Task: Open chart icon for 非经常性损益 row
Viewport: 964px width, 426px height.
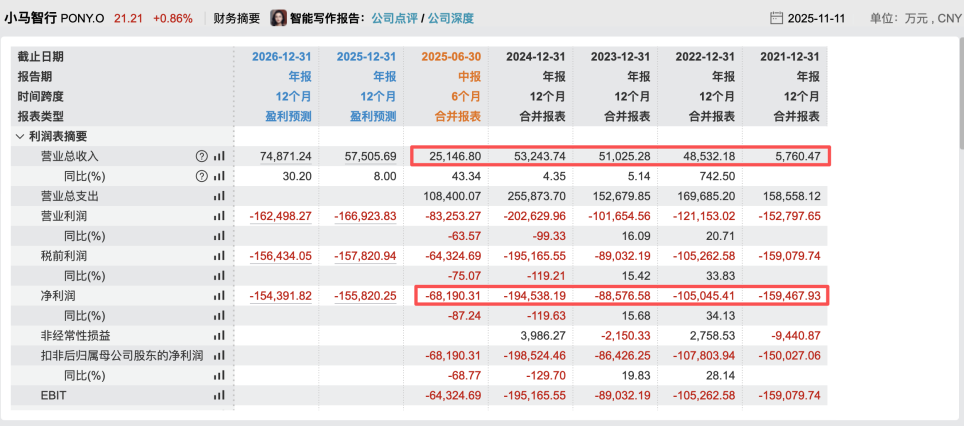Action: pos(219,336)
